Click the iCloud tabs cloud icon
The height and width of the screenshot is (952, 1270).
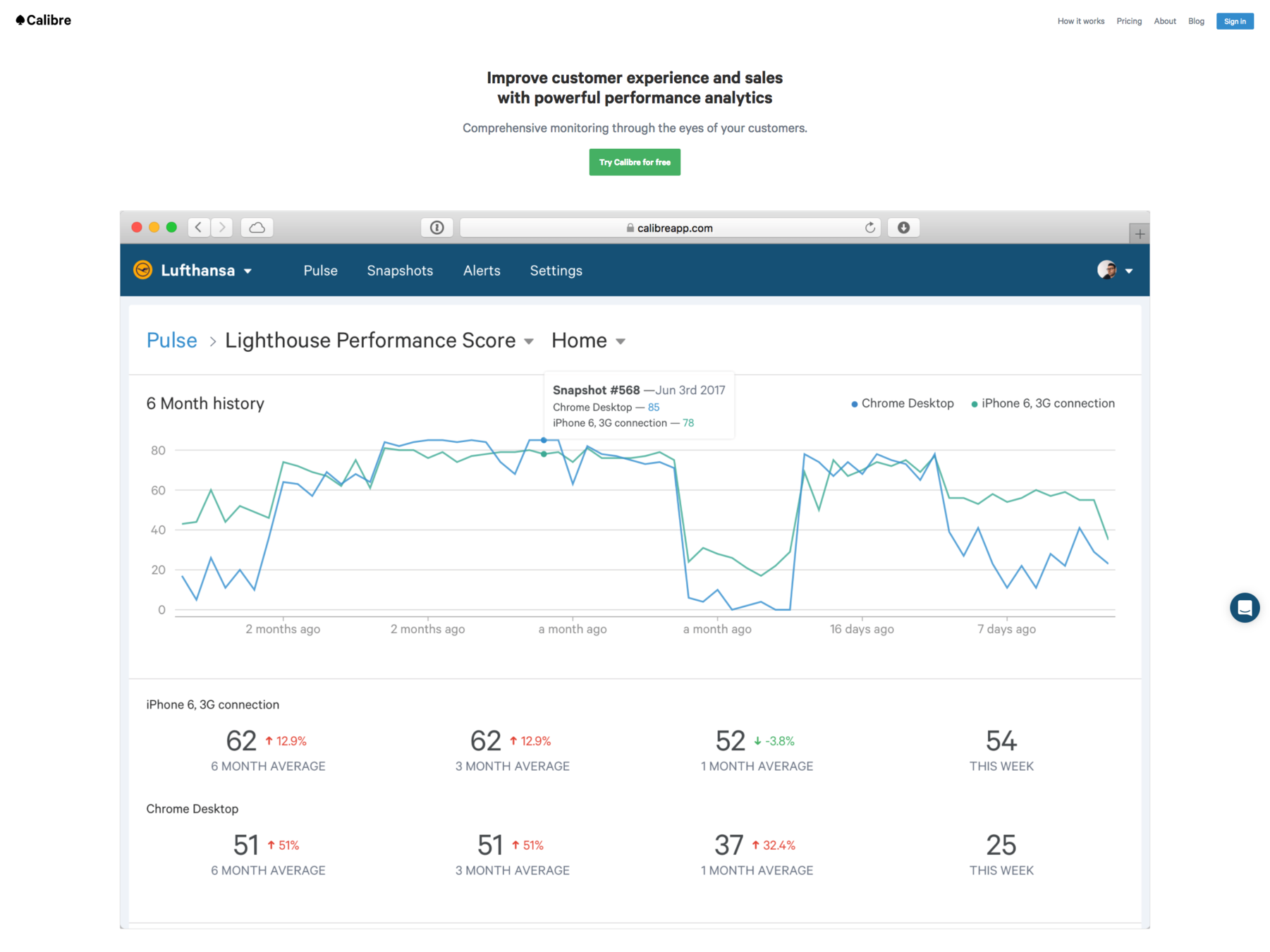point(257,227)
